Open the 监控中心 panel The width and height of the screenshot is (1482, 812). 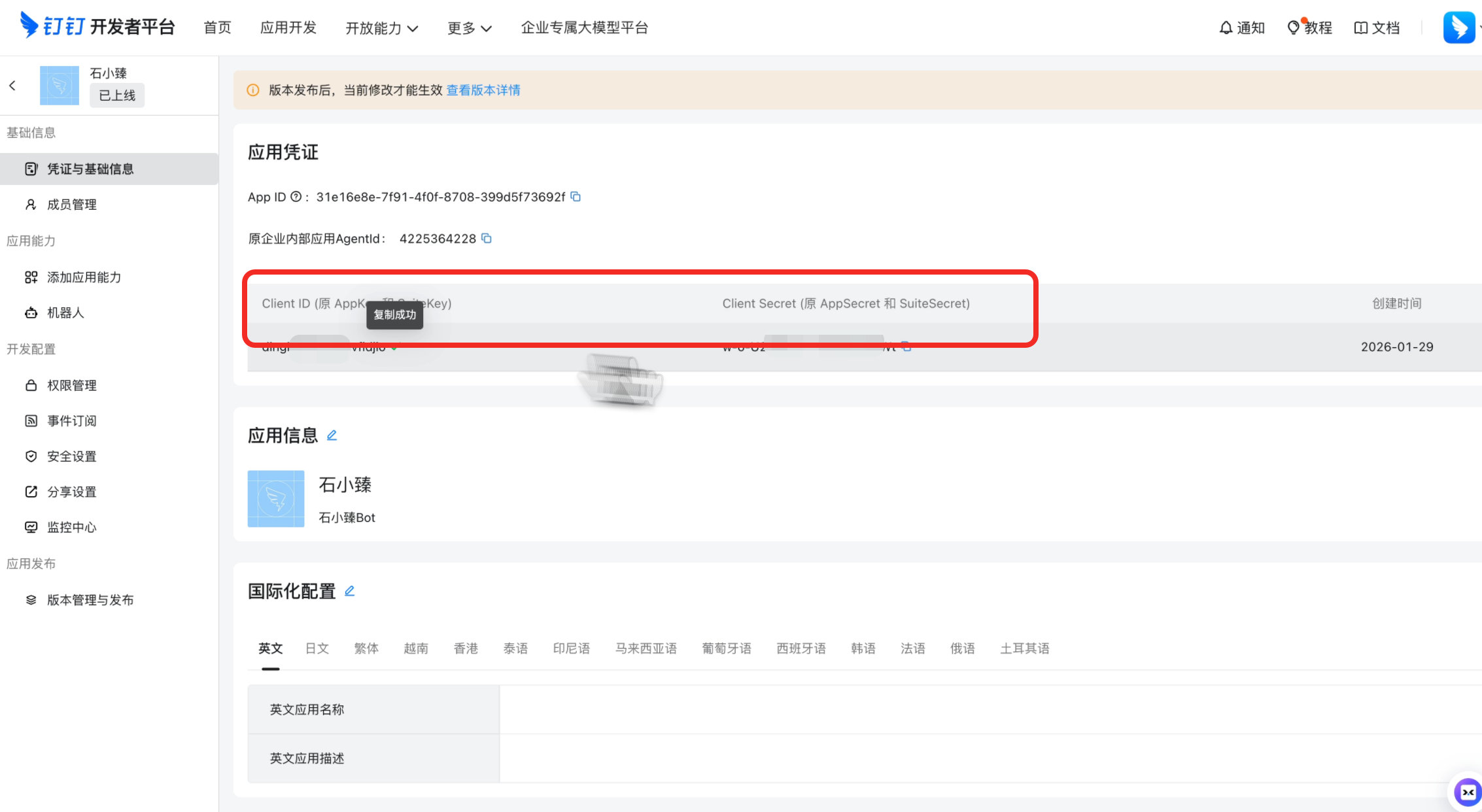pos(71,527)
